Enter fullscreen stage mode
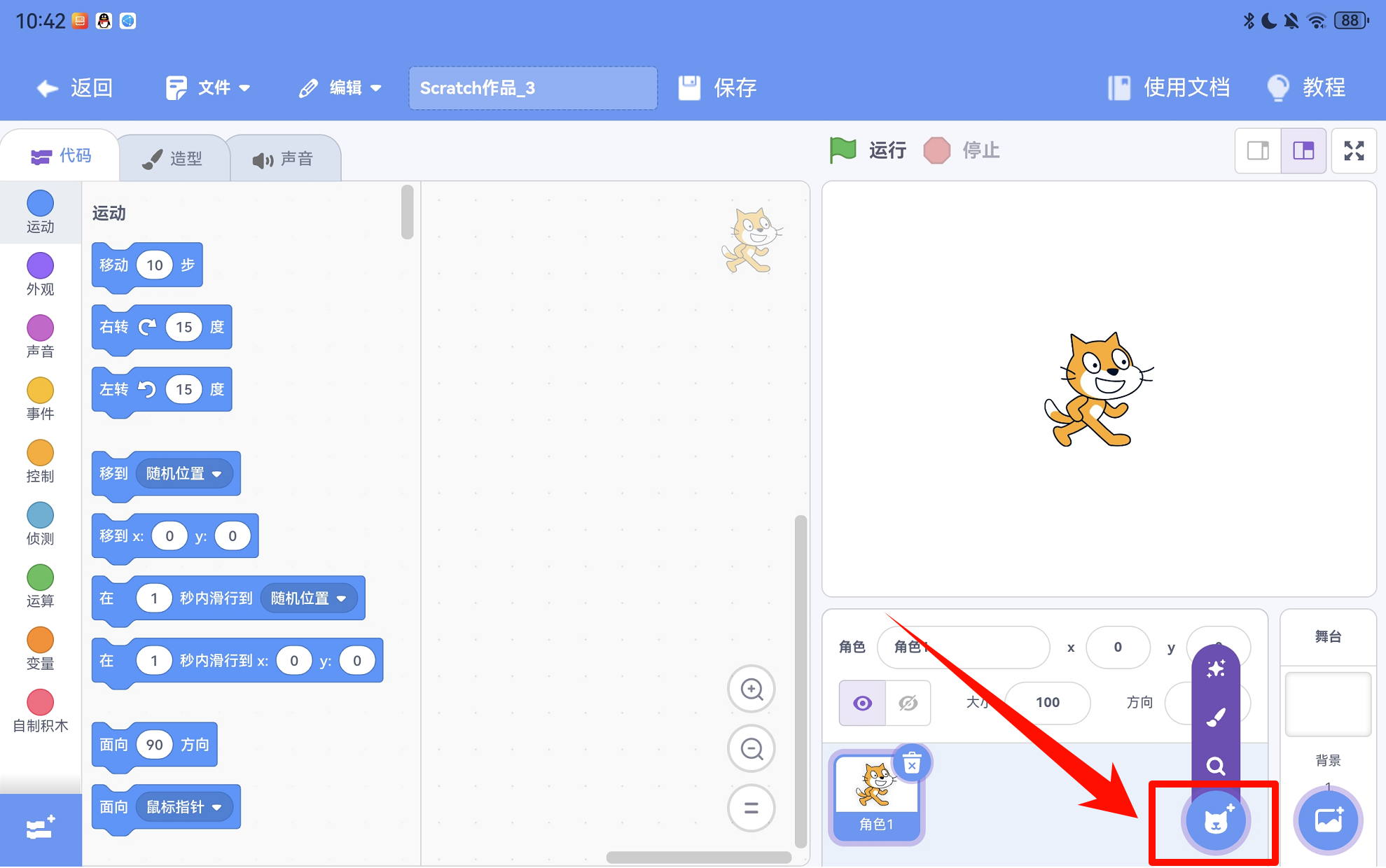Screen dimensions: 1386x868 pyautogui.click(x=1354, y=150)
